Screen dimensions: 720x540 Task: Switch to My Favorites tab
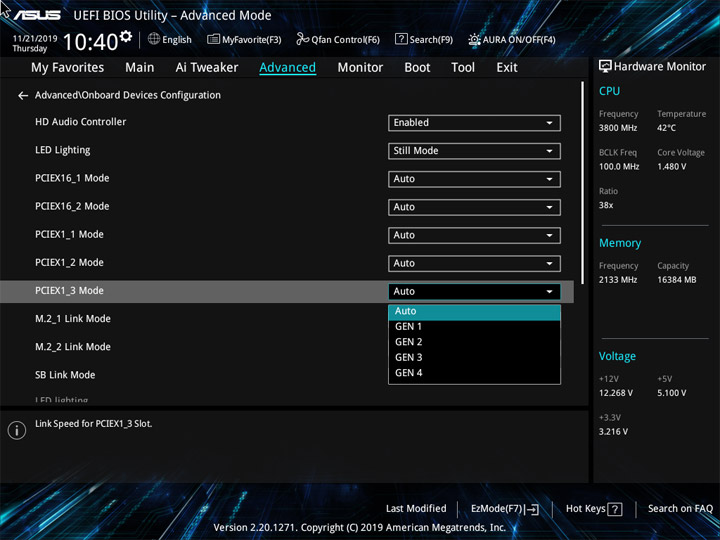[x=68, y=68]
